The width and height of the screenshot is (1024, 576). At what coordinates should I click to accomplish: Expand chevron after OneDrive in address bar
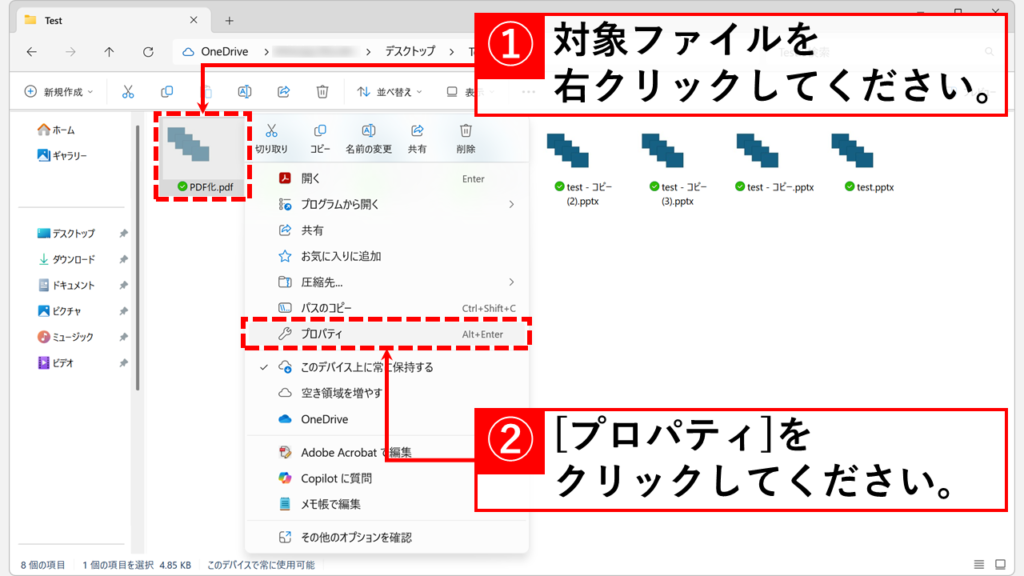[x=266, y=52]
